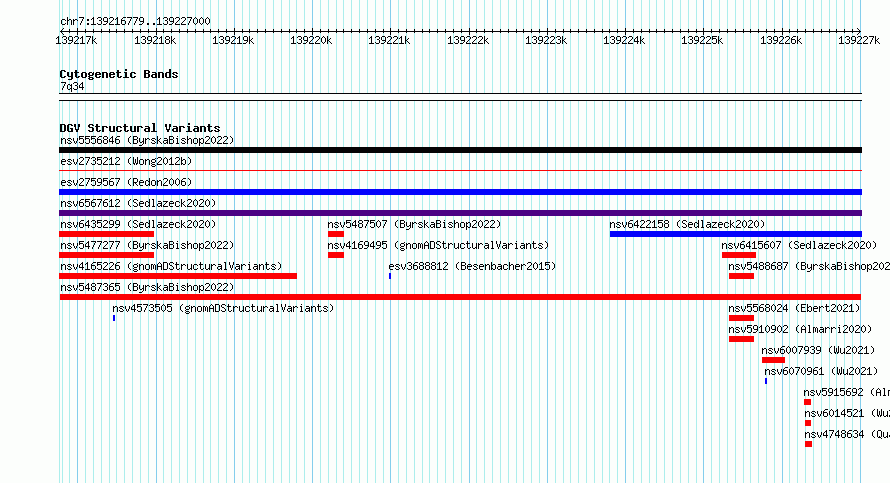Click the 139224k ruler position
The height and width of the screenshot is (483, 890).
[624, 40]
